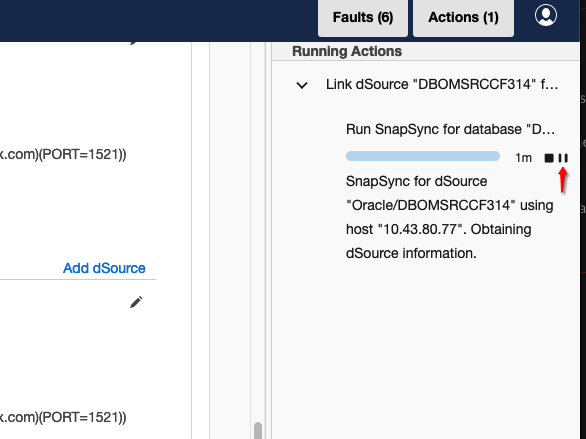
Task: Select the Link dSource "DBOMSRCCF314" action title
Action: tap(442, 84)
